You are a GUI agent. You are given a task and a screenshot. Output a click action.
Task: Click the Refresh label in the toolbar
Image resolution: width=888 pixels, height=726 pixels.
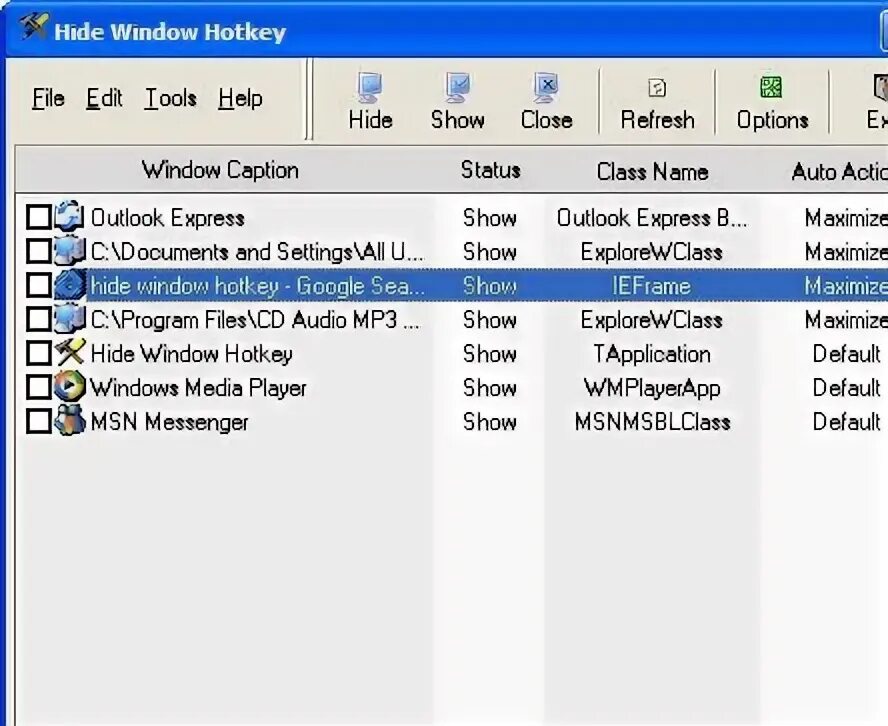(x=658, y=119)
